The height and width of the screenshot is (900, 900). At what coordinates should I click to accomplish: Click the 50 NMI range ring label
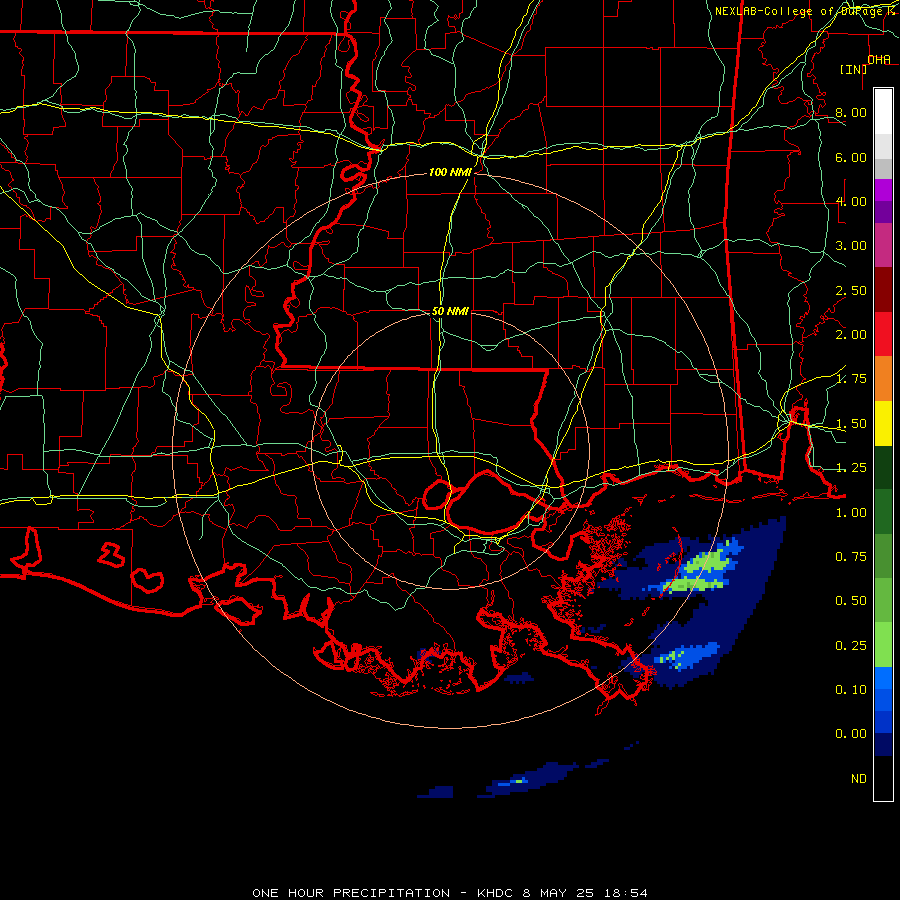click(x=450, y=311)
